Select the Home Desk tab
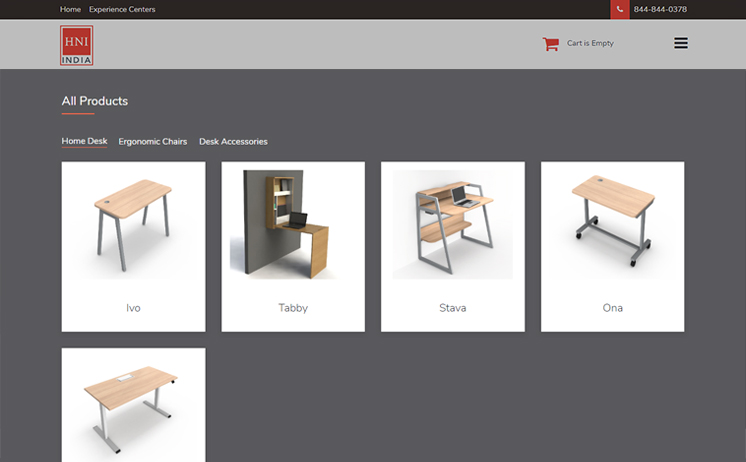This screenshot has height=462, width=746. [x=84, y=141]
